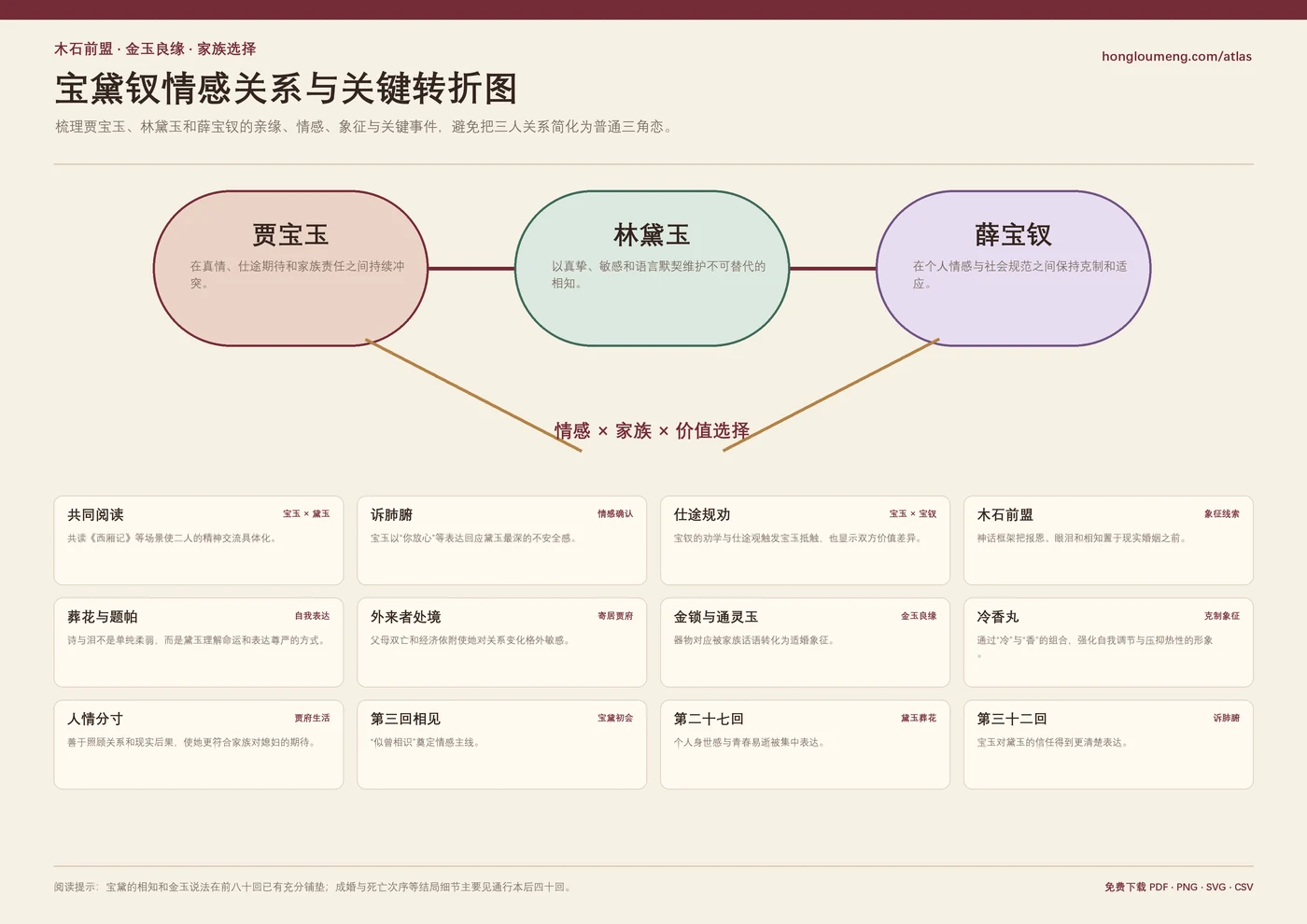Click the text 个人身世感与青春易逝
The width and height of the screenshot is (1307, 924).
click(x=750, y=743)
